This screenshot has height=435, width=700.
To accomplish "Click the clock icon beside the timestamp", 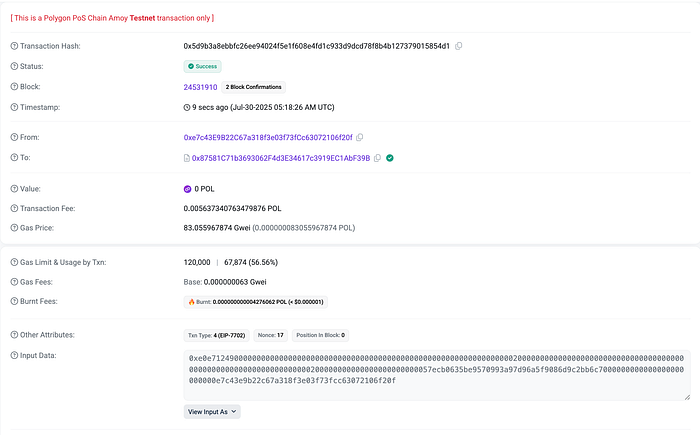I will (x=187, y=108).
